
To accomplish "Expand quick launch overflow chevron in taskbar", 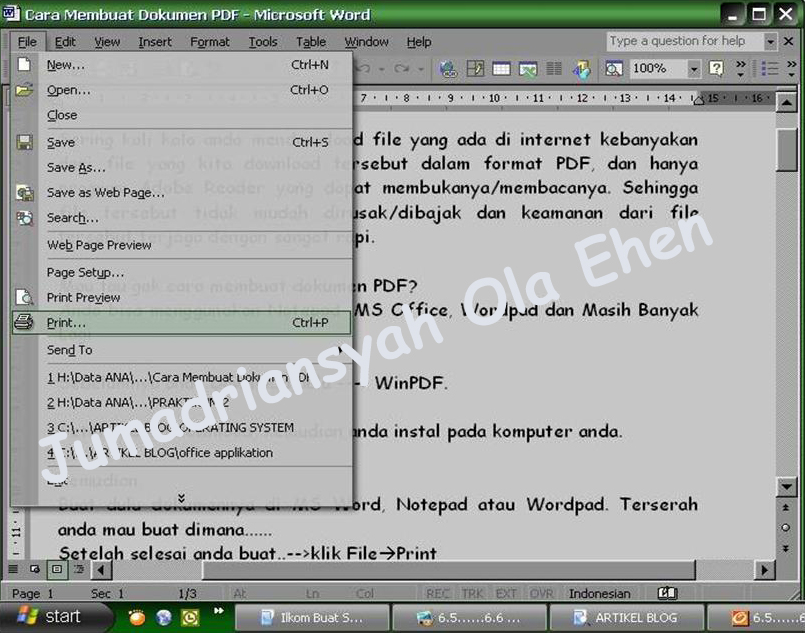I will coord(219,610).
